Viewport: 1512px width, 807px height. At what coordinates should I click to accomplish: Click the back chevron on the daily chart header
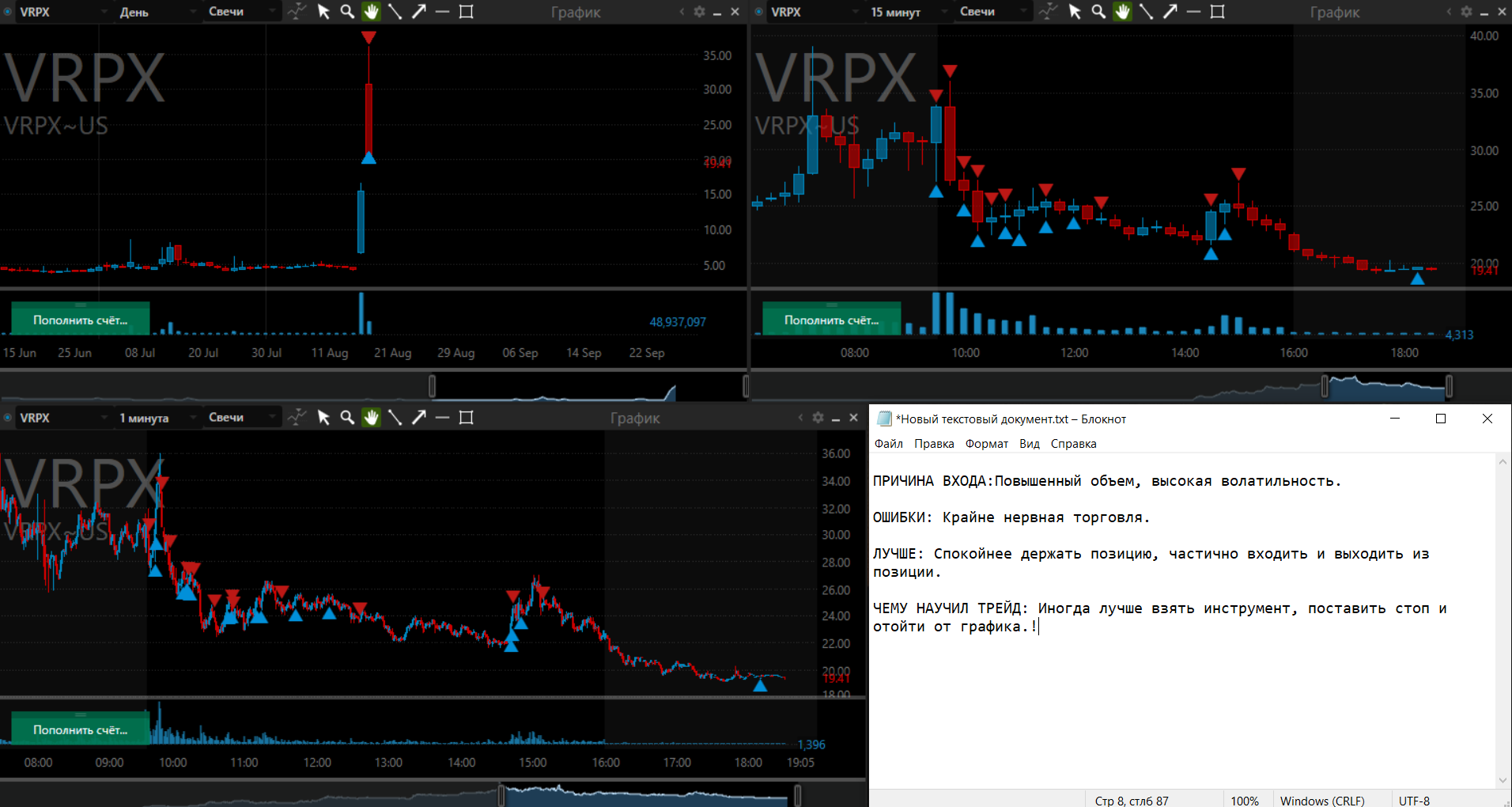pos(682,12)
